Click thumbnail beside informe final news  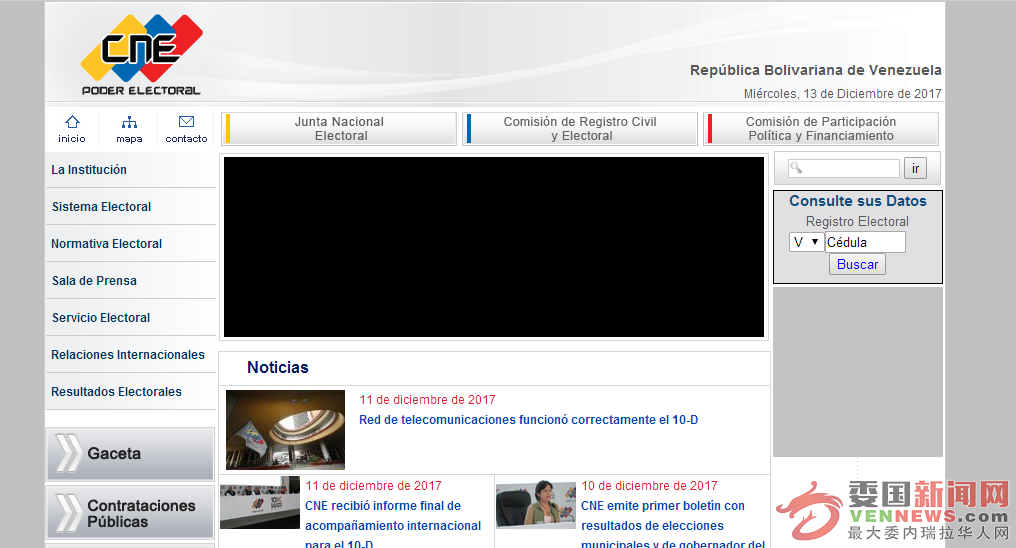point(260,503)
